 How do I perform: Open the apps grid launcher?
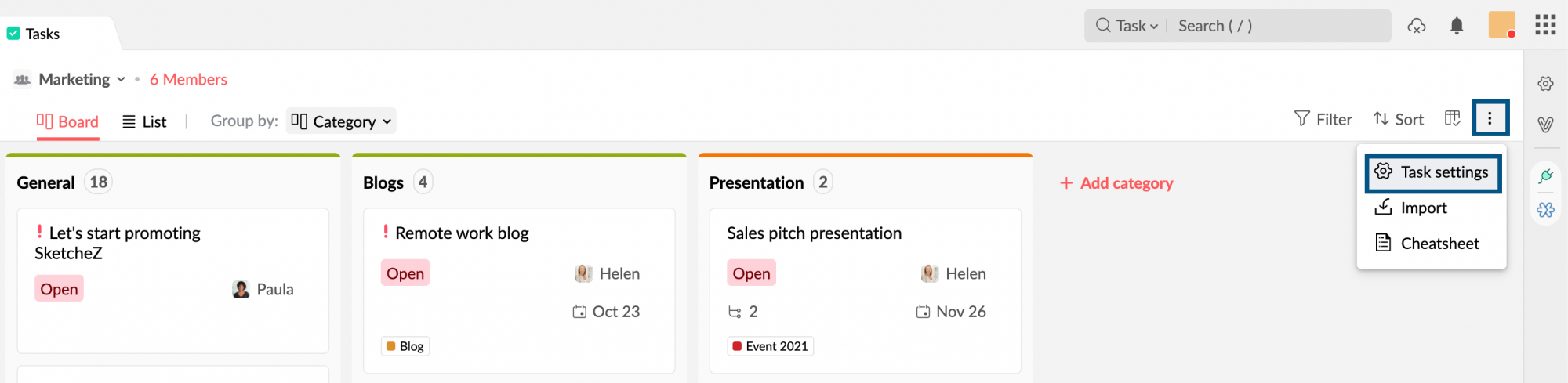click(x=1545, y=25)
